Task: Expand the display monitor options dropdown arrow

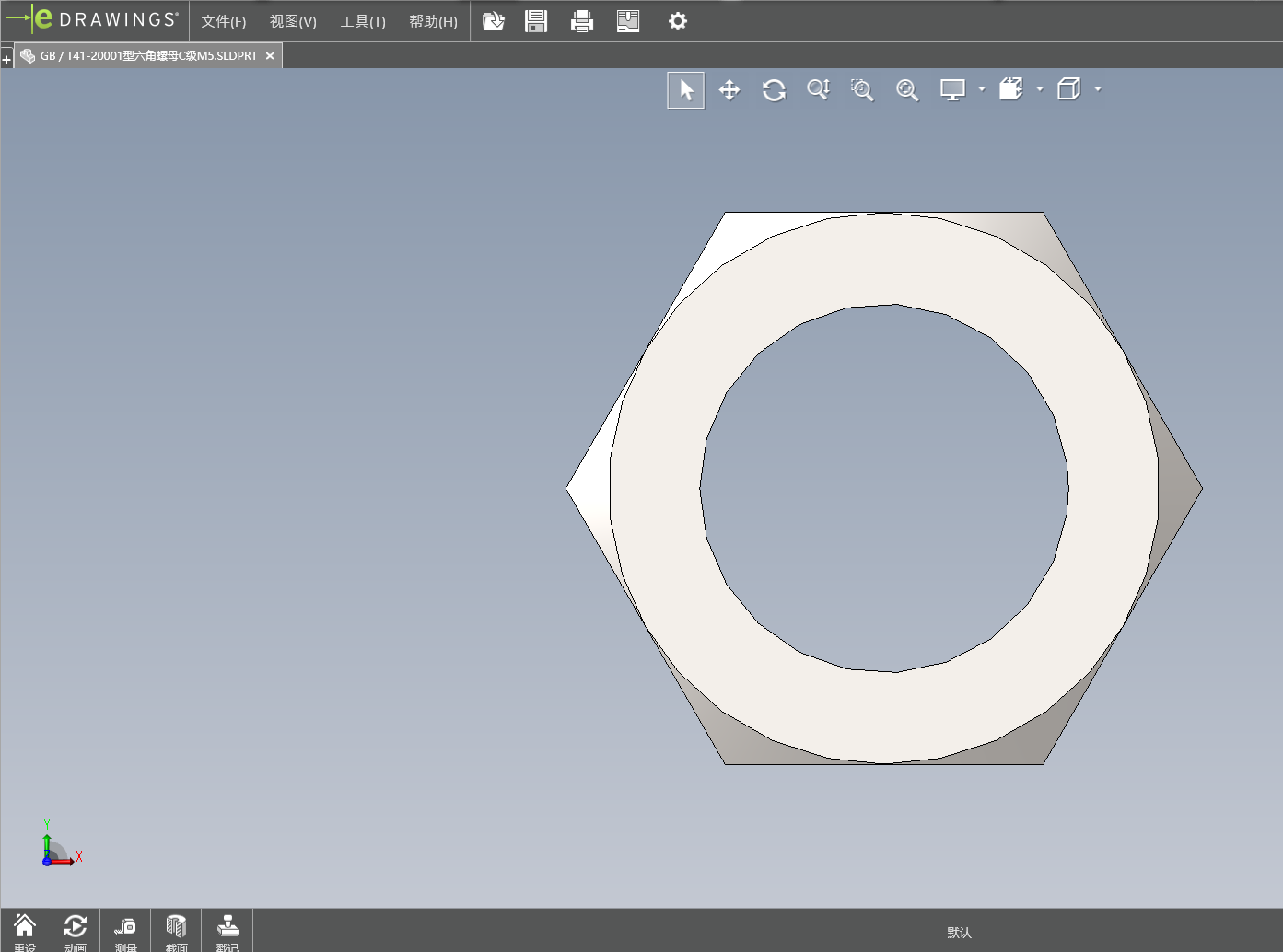Action: (x=982, y=90)
